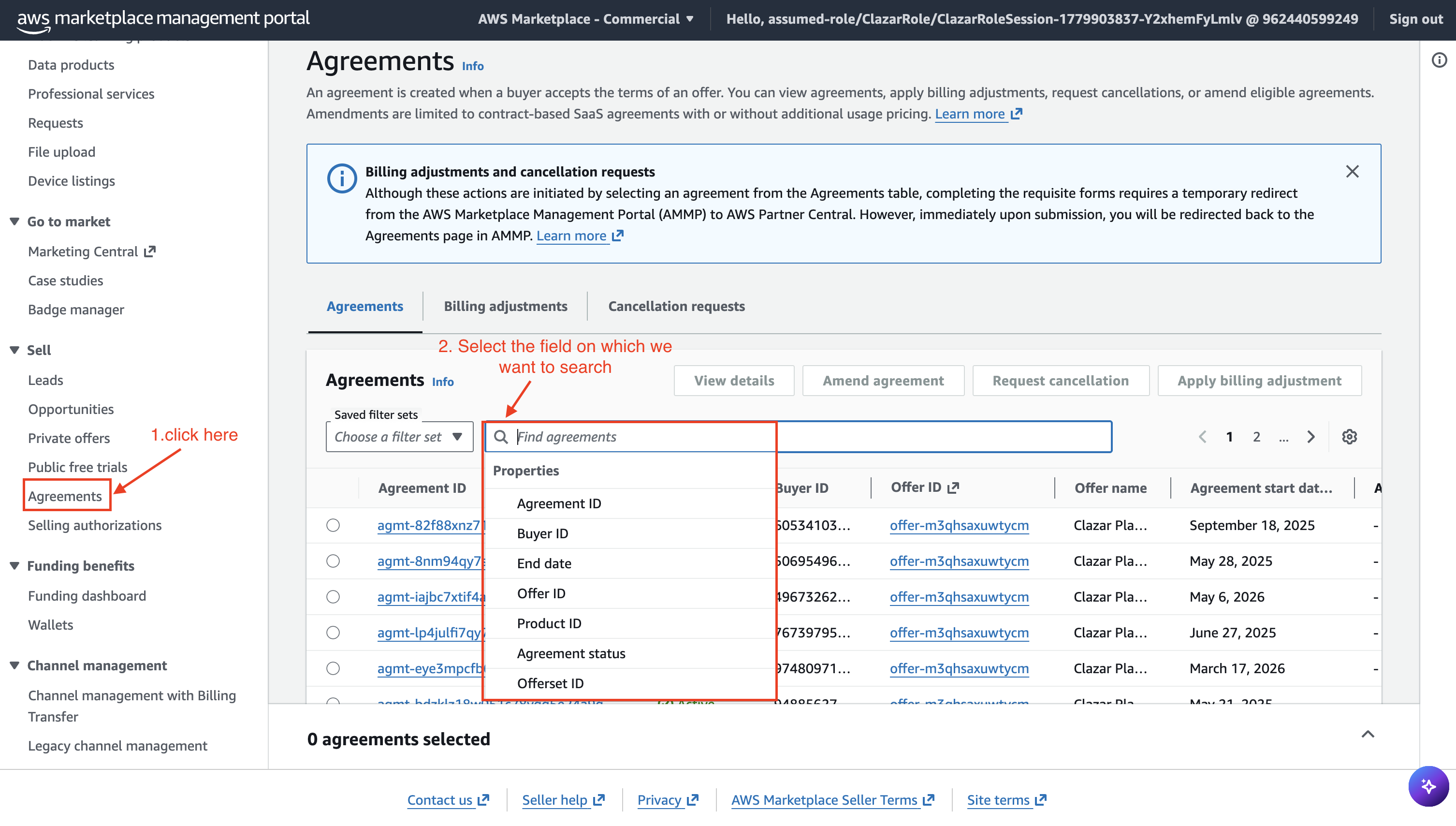Click the Offer ID column external link icon
This screenshot has width=1456, height=826.
[x=953, y=488]
